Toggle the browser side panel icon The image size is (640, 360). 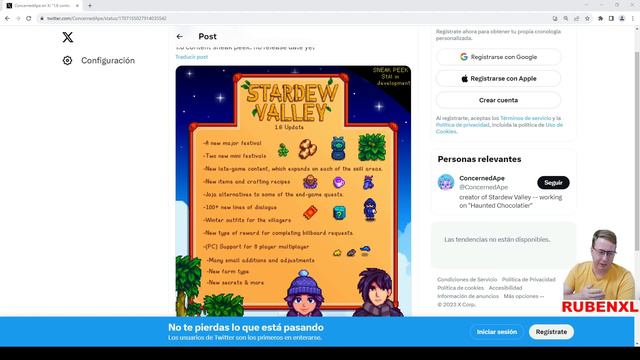click(611, 18)
